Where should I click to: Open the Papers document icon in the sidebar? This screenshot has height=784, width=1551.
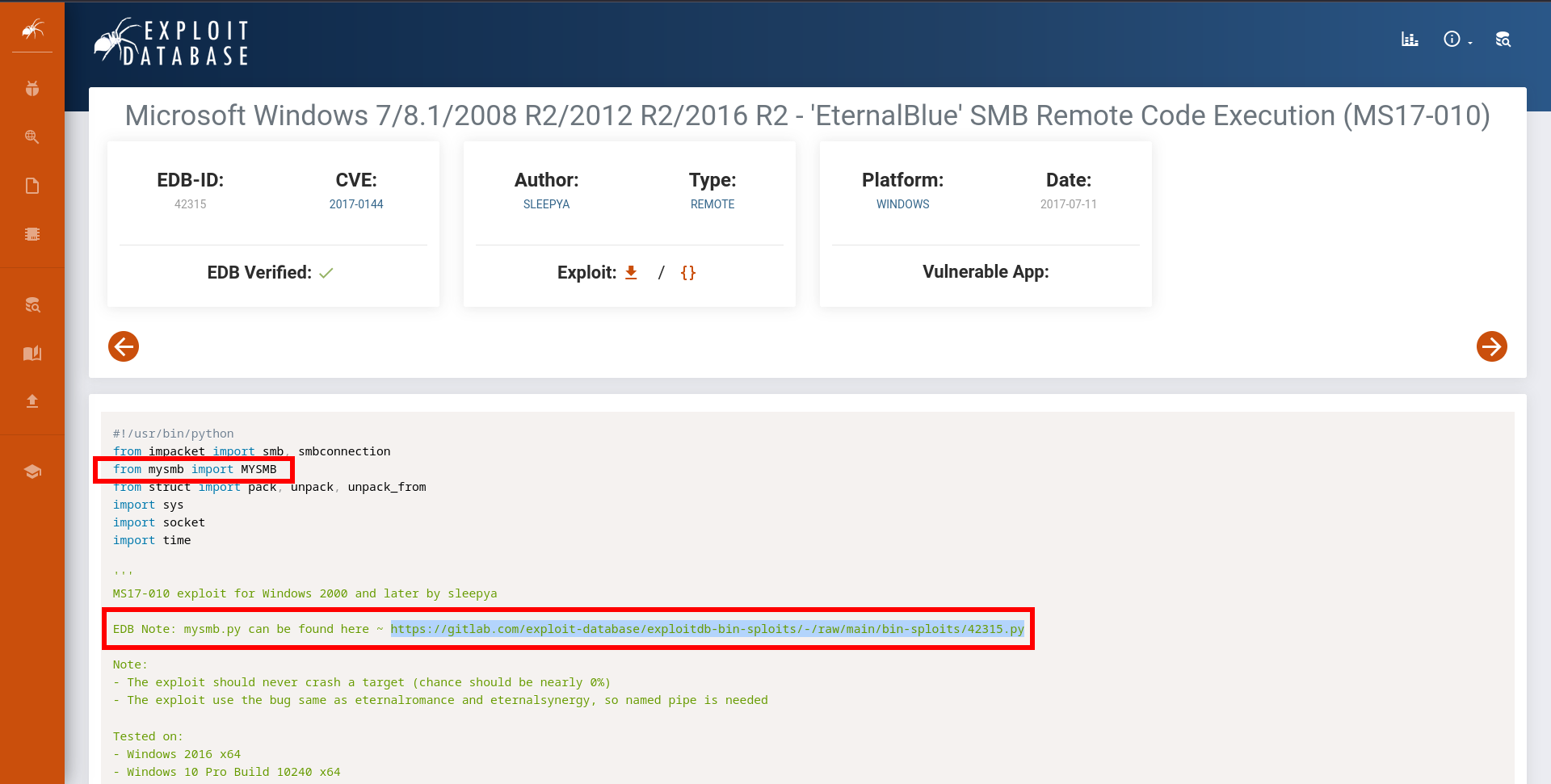point(32,186)
